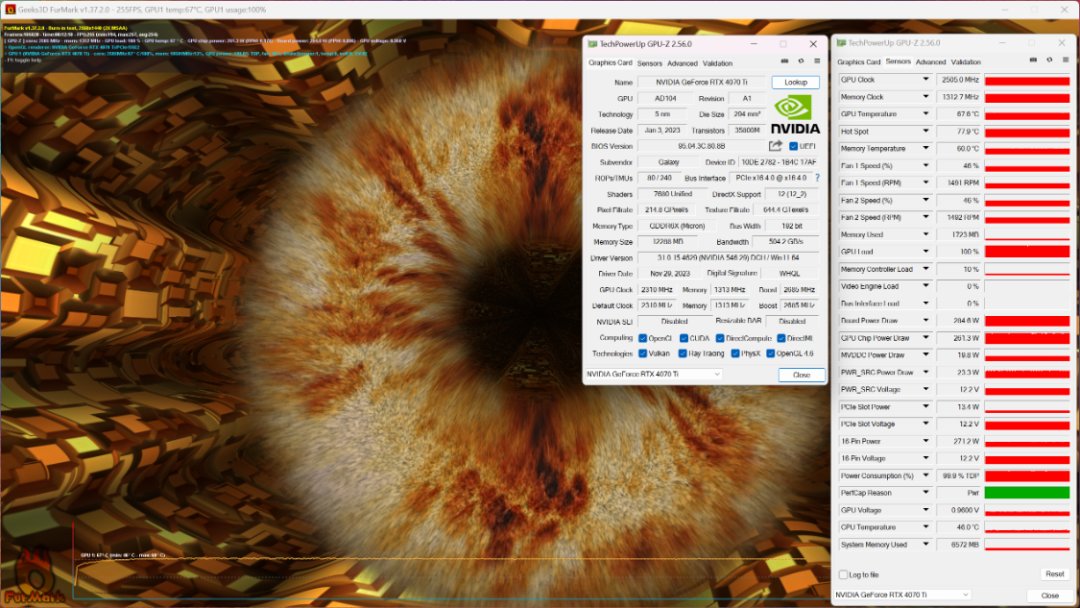Open the PerfCap Reason sensor dropdown arrow
This screenshot has height=608, width=1080.
click(x=926, y=493)
